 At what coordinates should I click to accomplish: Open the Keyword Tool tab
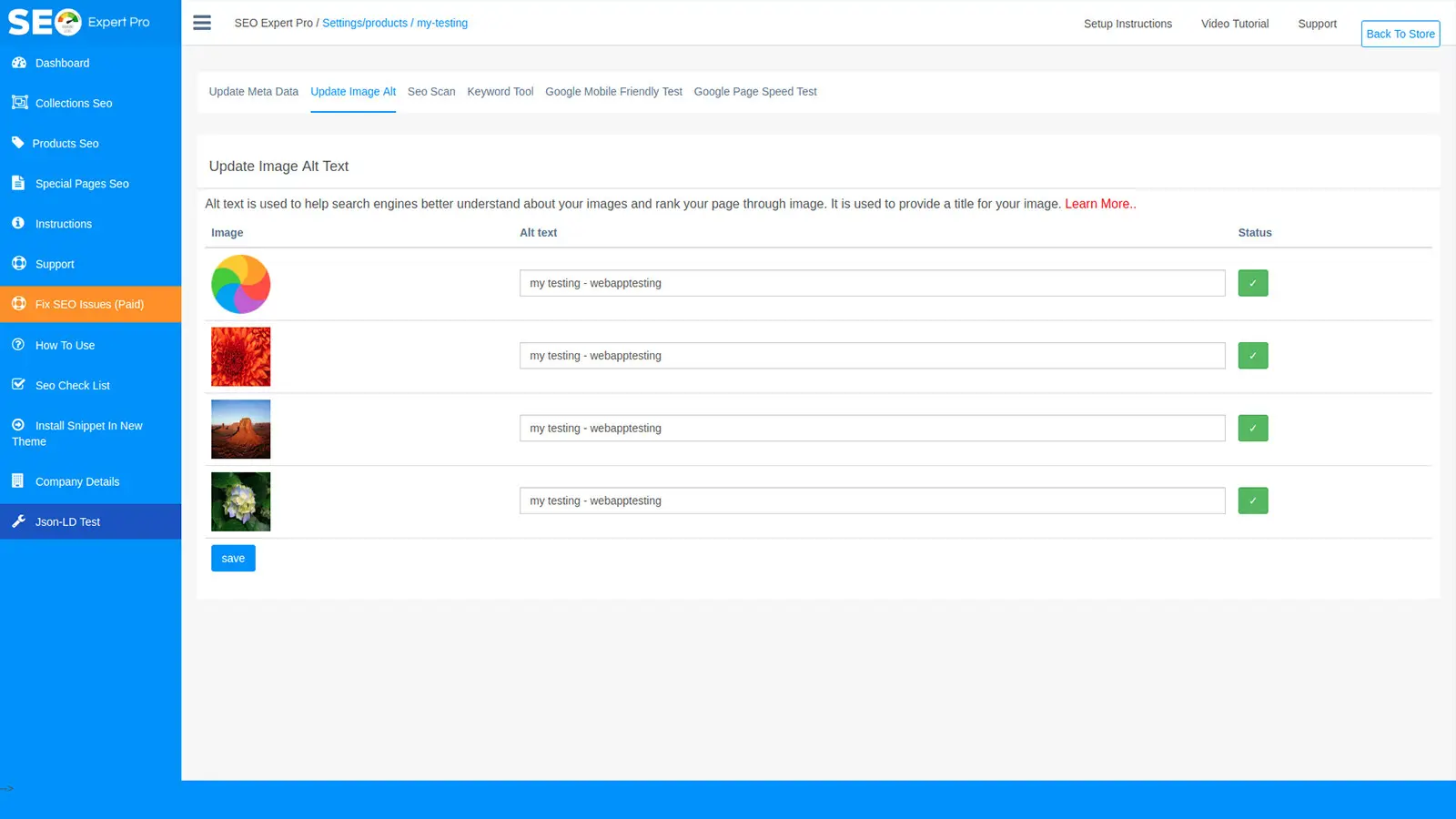coord(500,91)
